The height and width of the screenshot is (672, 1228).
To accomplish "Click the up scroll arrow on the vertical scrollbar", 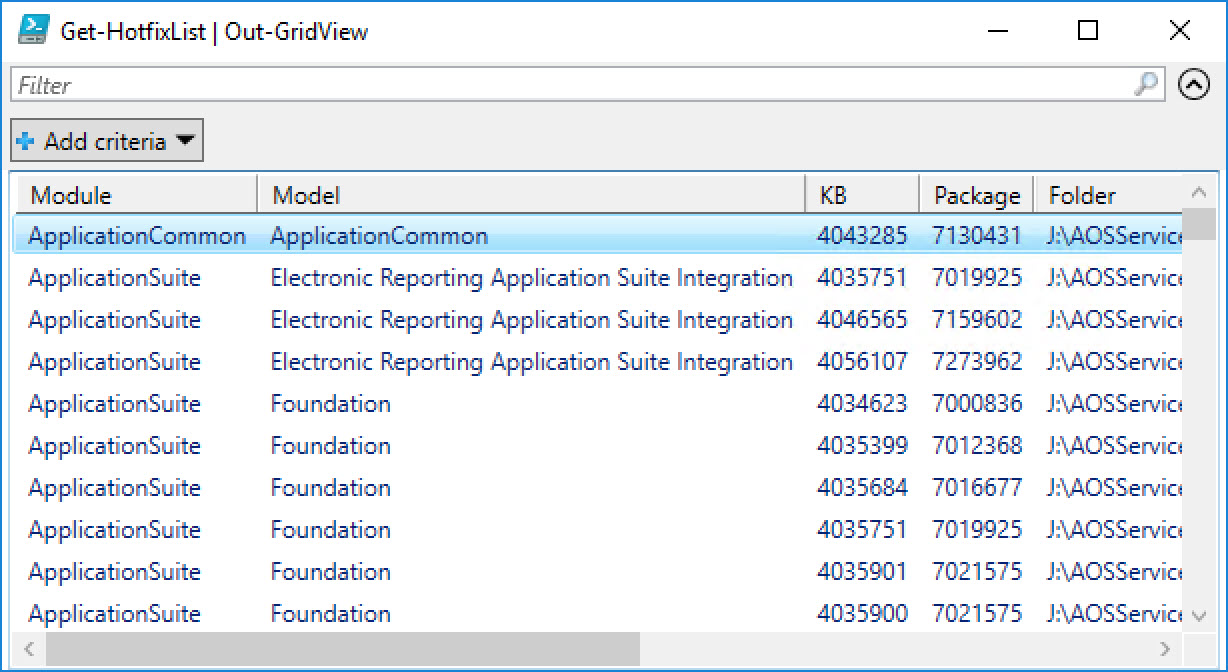I will [x=1198, y=192].
